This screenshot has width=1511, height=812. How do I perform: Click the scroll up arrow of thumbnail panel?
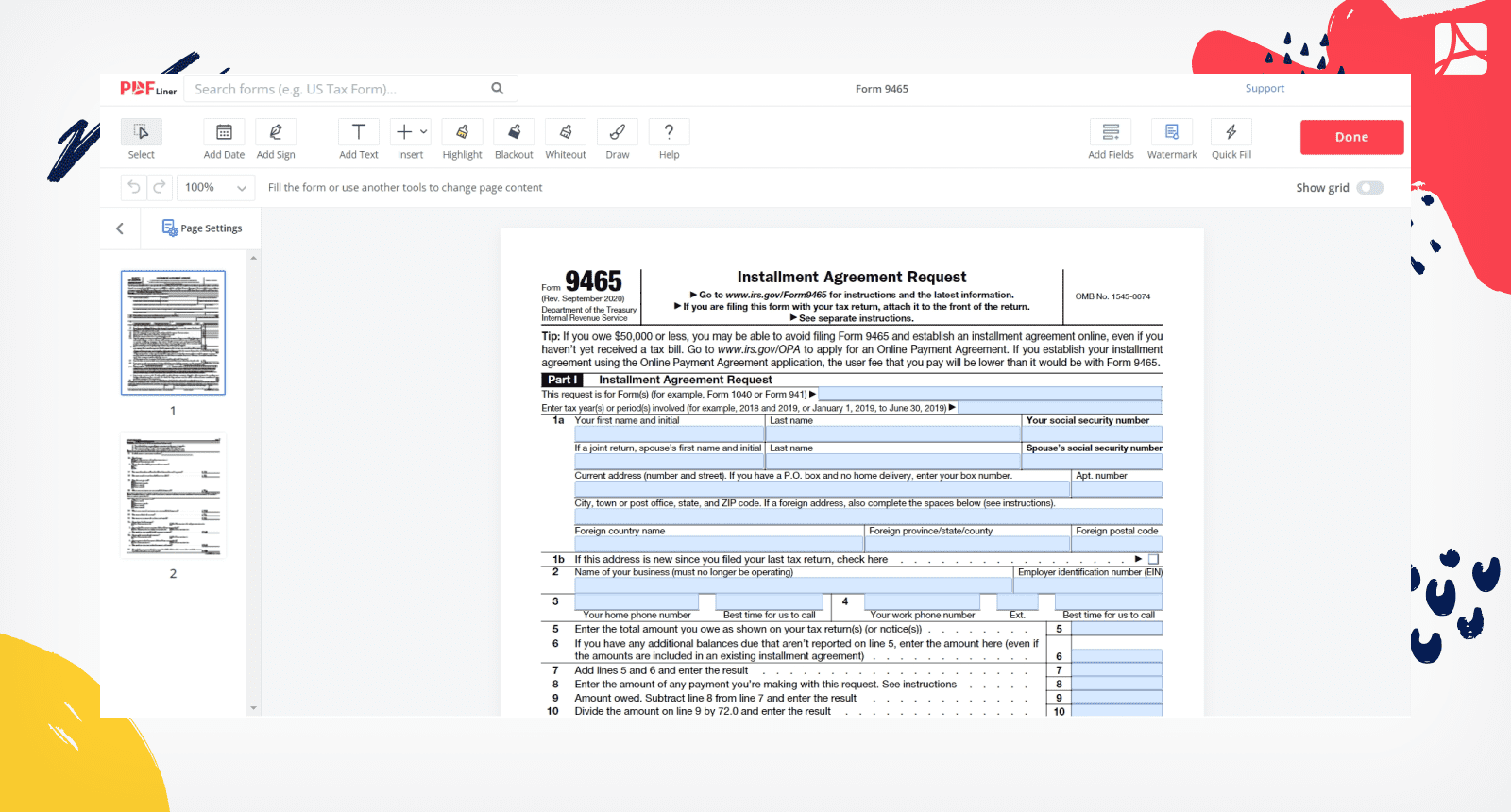pyautogui.click(x=253, y=258)
